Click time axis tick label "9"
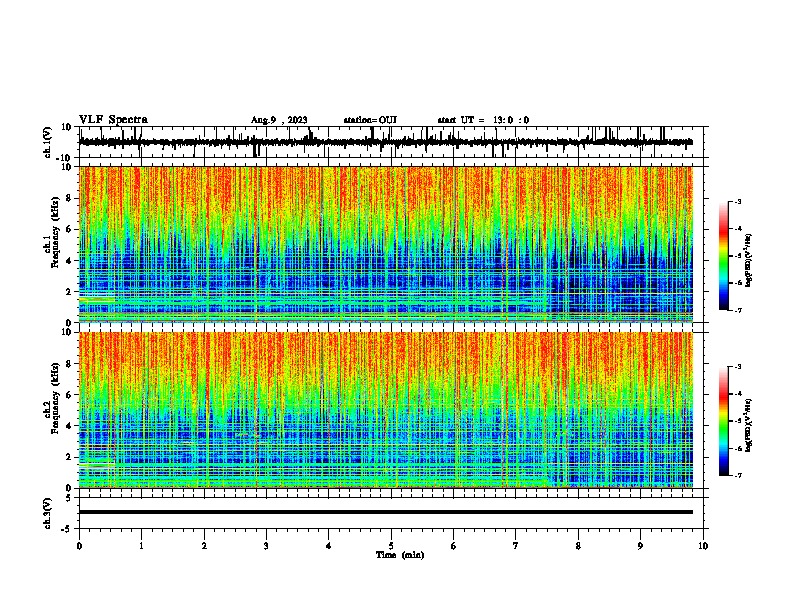This screenshot has width=792, height=612. [x=640, y=546]
